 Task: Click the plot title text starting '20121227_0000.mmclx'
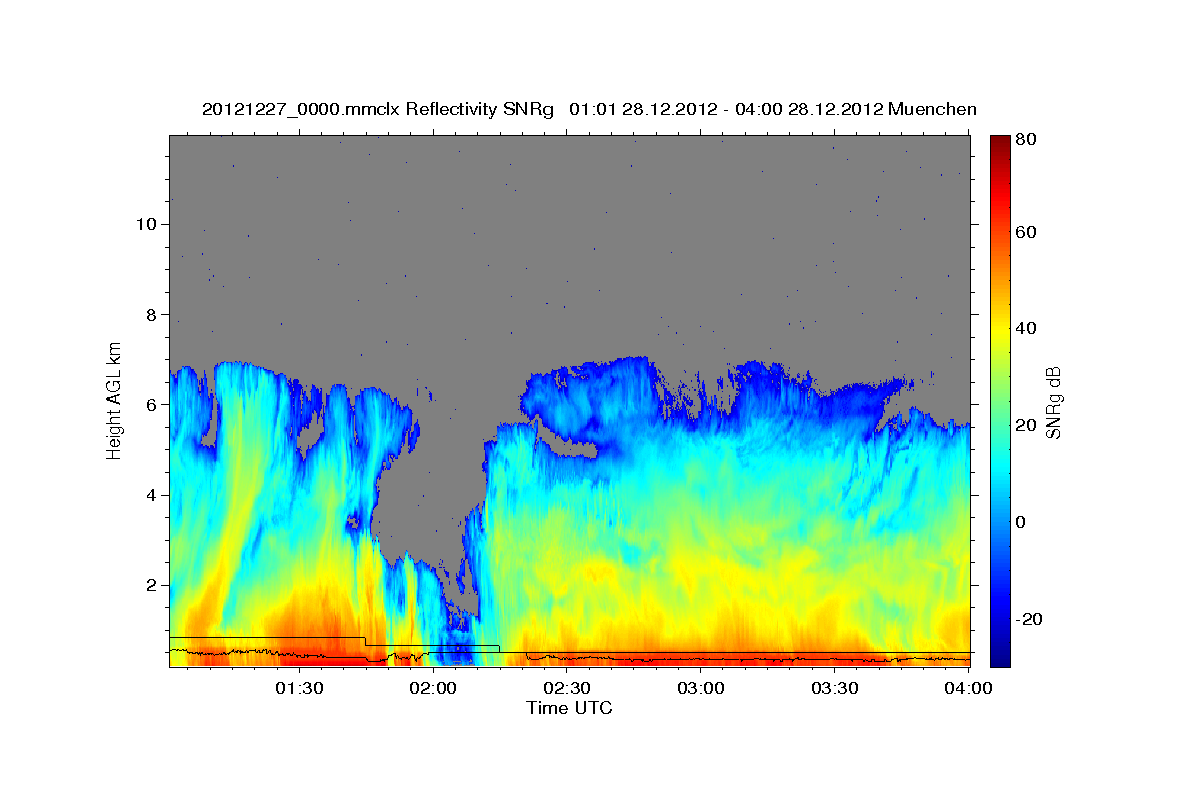pyautogui.click(x=589, y=109)
